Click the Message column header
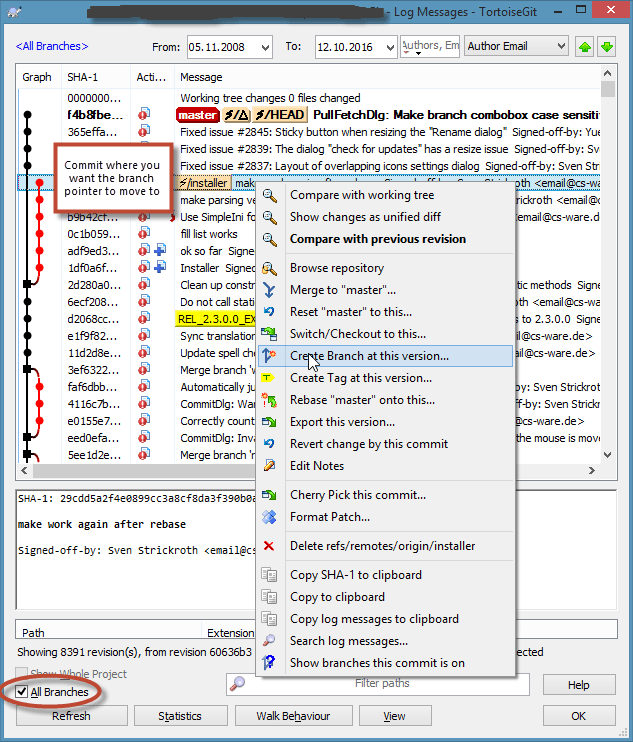633x742 pixels. point(388,77)
